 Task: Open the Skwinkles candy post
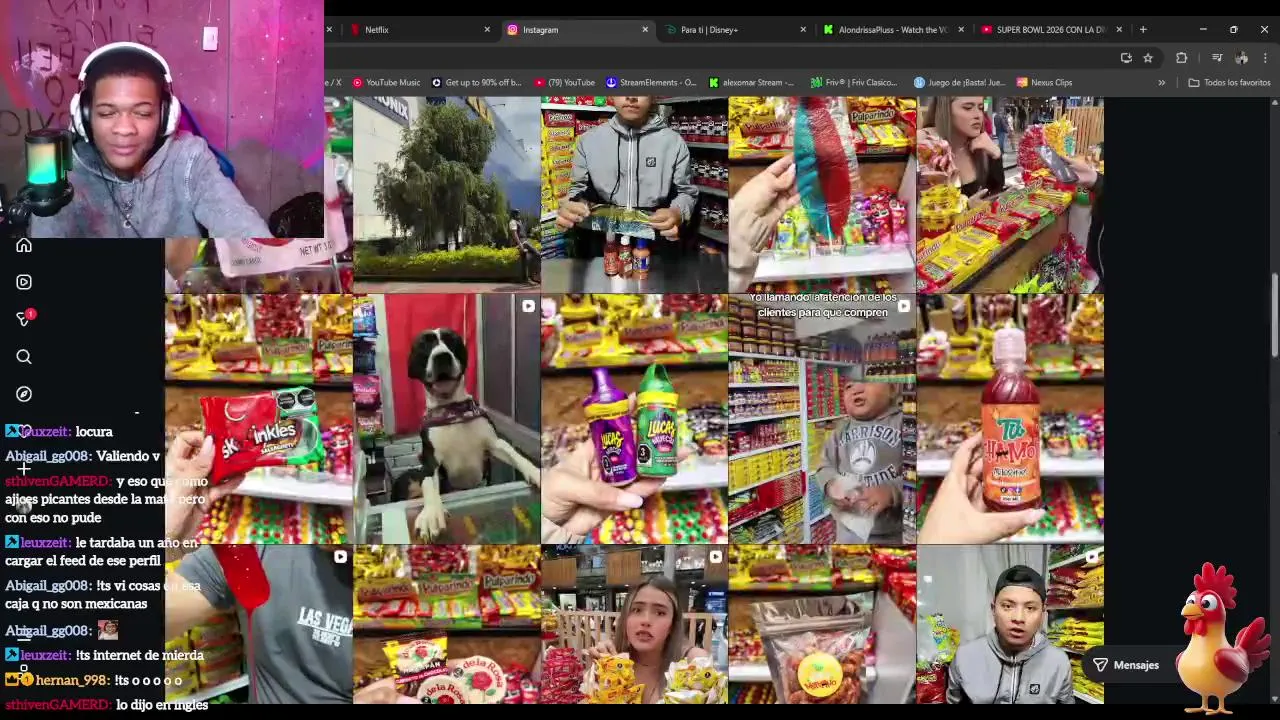pyautogui.click(x=258, y=419)
